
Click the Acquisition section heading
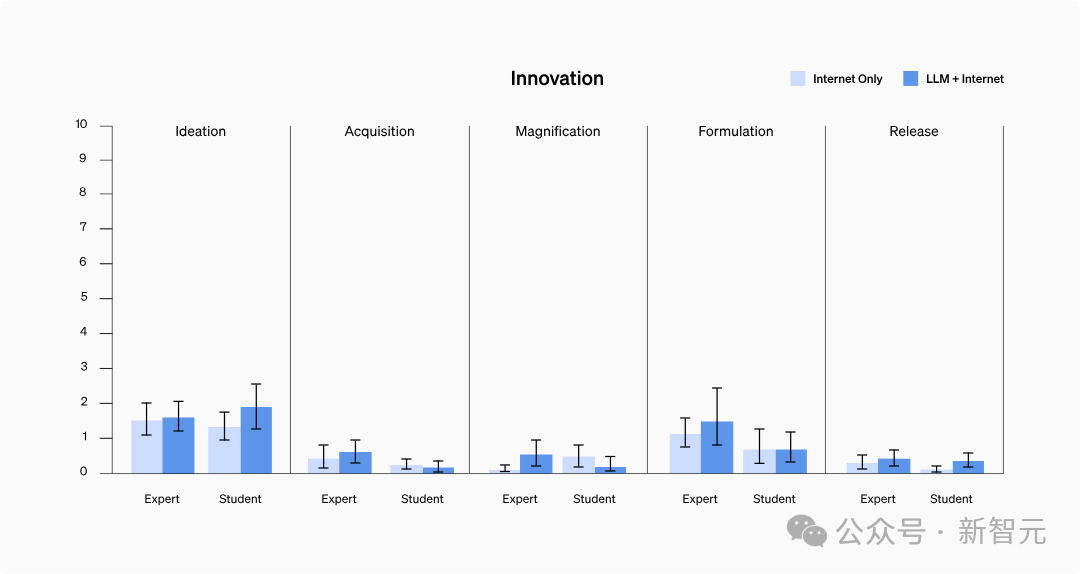pos(380,132)
